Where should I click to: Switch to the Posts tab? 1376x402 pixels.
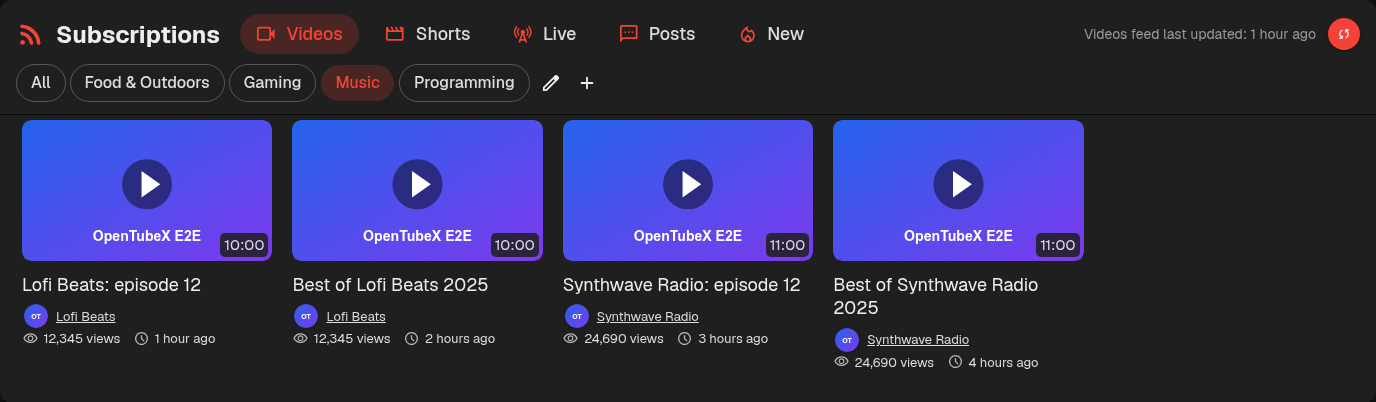(657, 34)
